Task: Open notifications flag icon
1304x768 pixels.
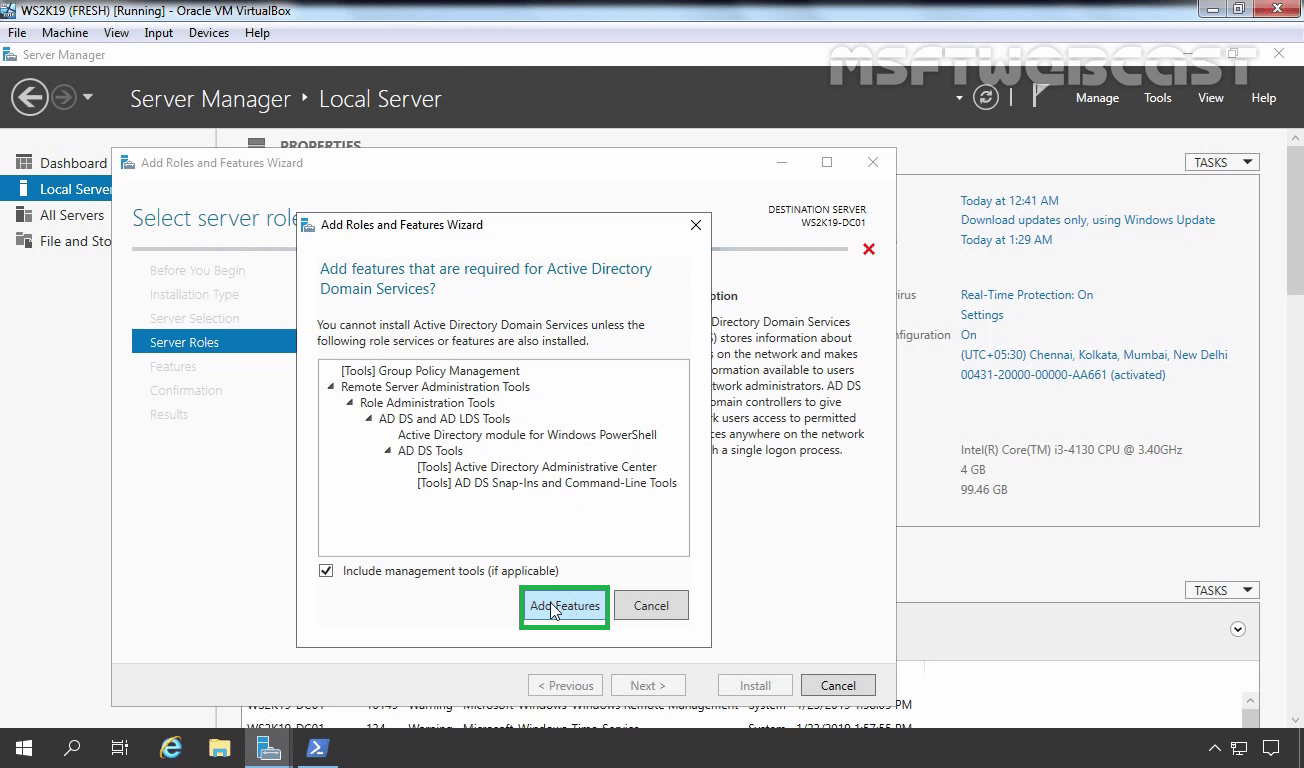Action: coord(1040,97)
